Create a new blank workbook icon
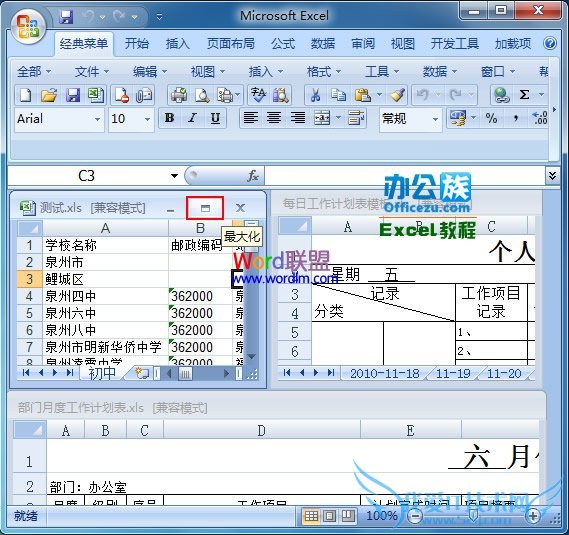Image resolution: width=569 pixels, height=535 pixels. 25,95
